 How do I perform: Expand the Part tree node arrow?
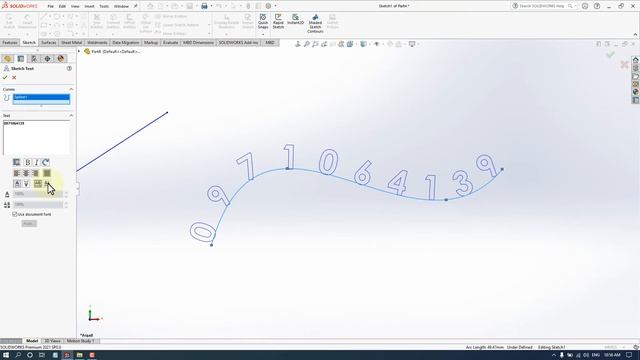tap(79, 51)
